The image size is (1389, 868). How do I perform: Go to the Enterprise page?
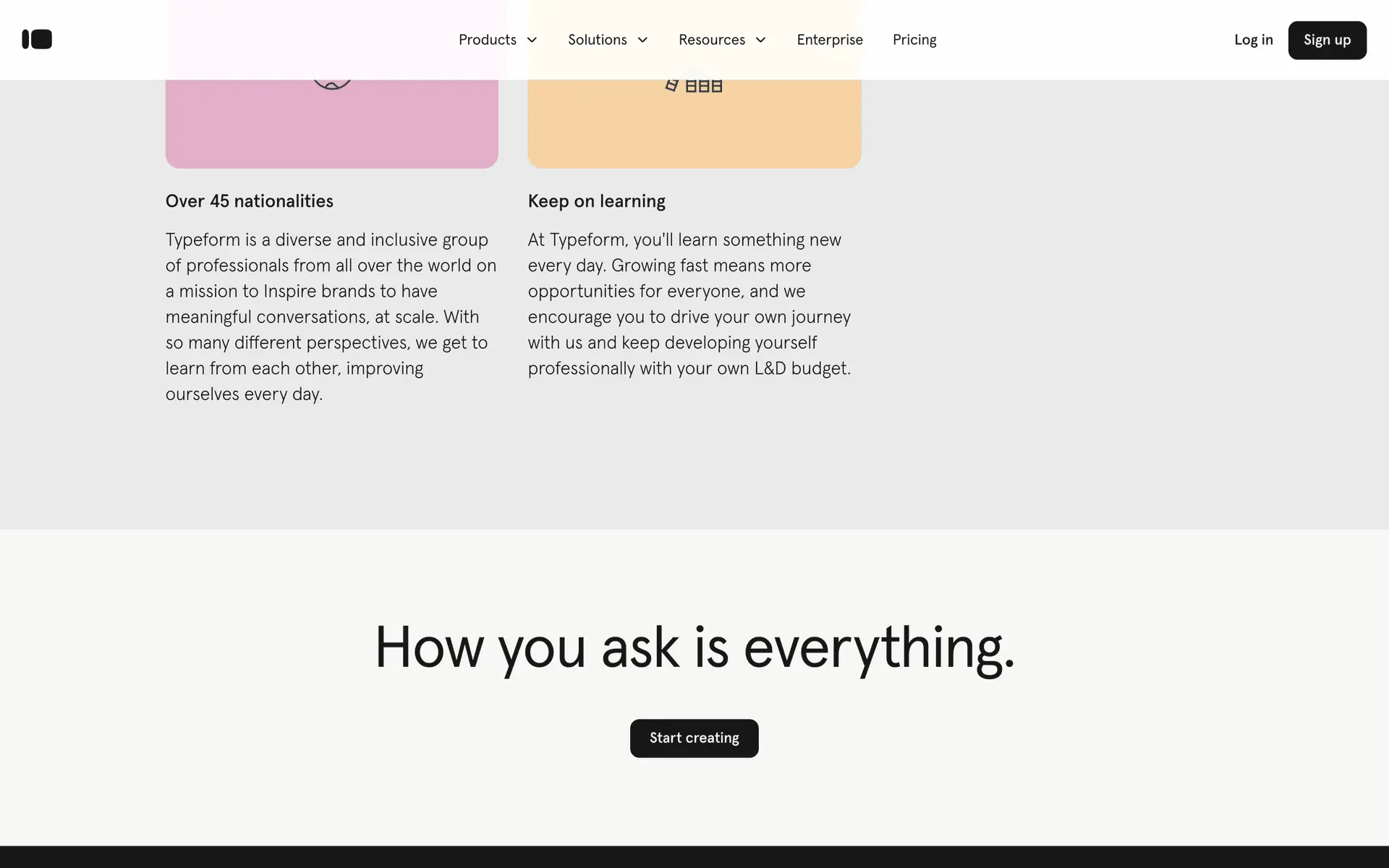829,41
